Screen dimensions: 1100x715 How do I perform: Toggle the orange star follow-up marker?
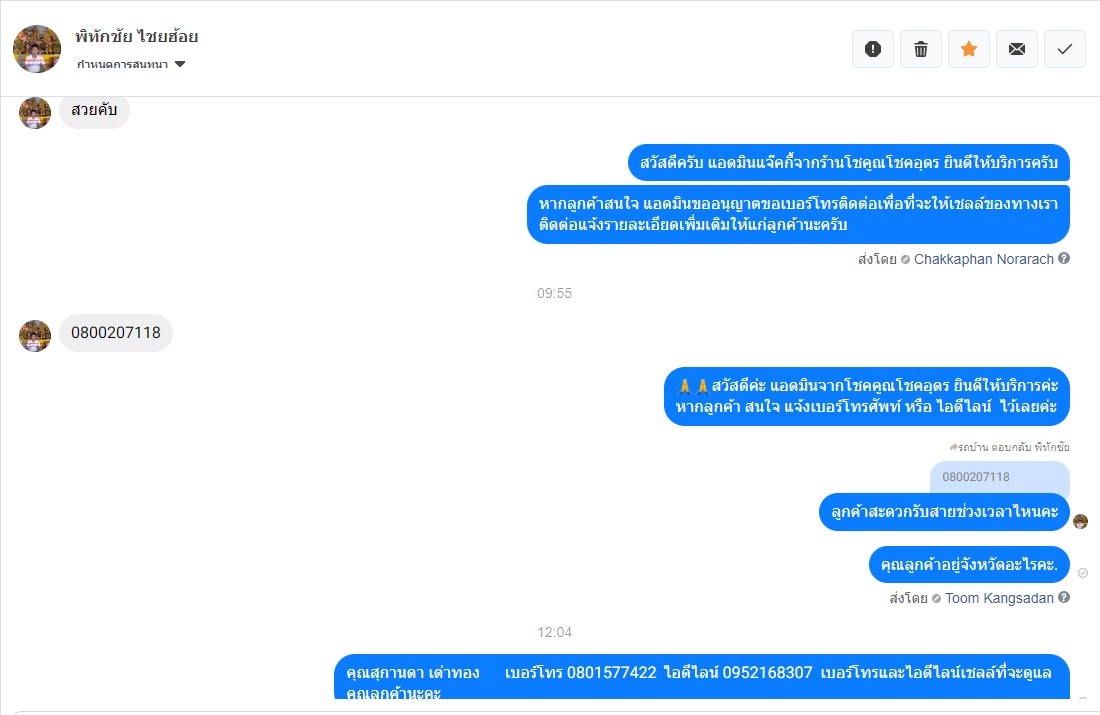click(969, 49)
